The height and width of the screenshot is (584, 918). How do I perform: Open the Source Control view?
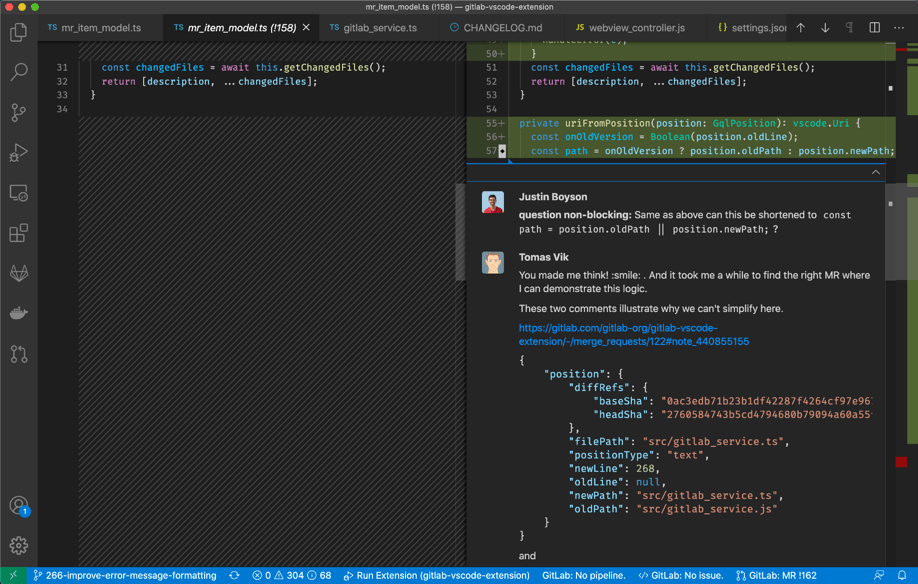18,113
